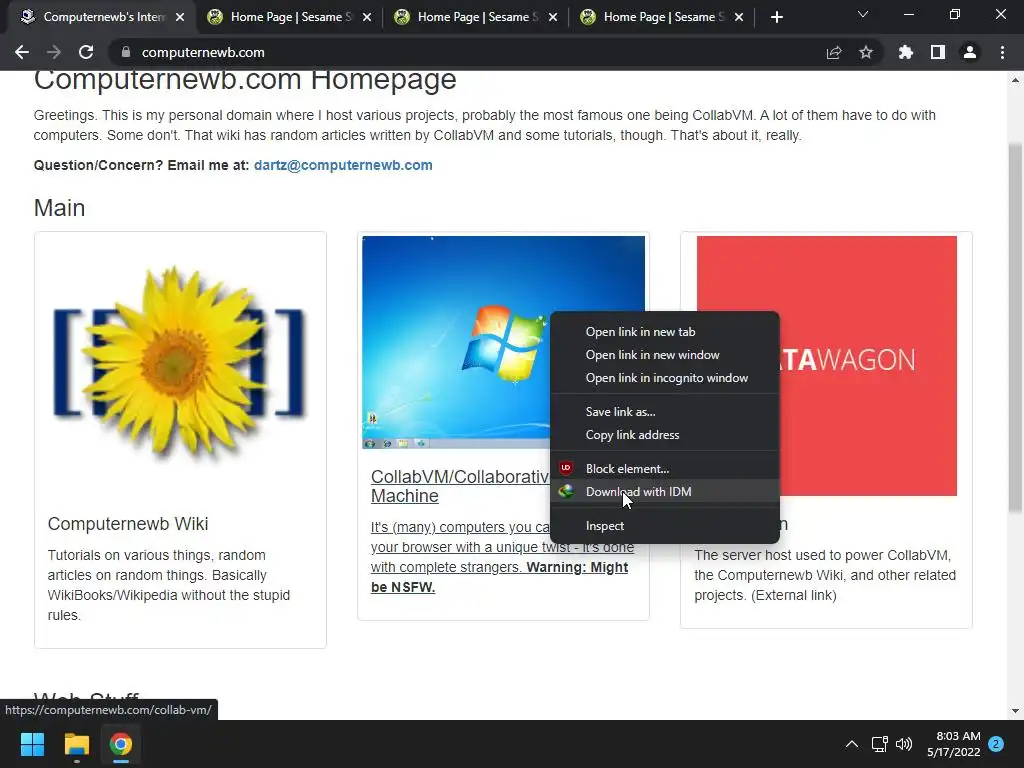Screen dimensions: 1024x768
Task: Click the page vertical scrollbar thumb
Action: coord(1015,327)
